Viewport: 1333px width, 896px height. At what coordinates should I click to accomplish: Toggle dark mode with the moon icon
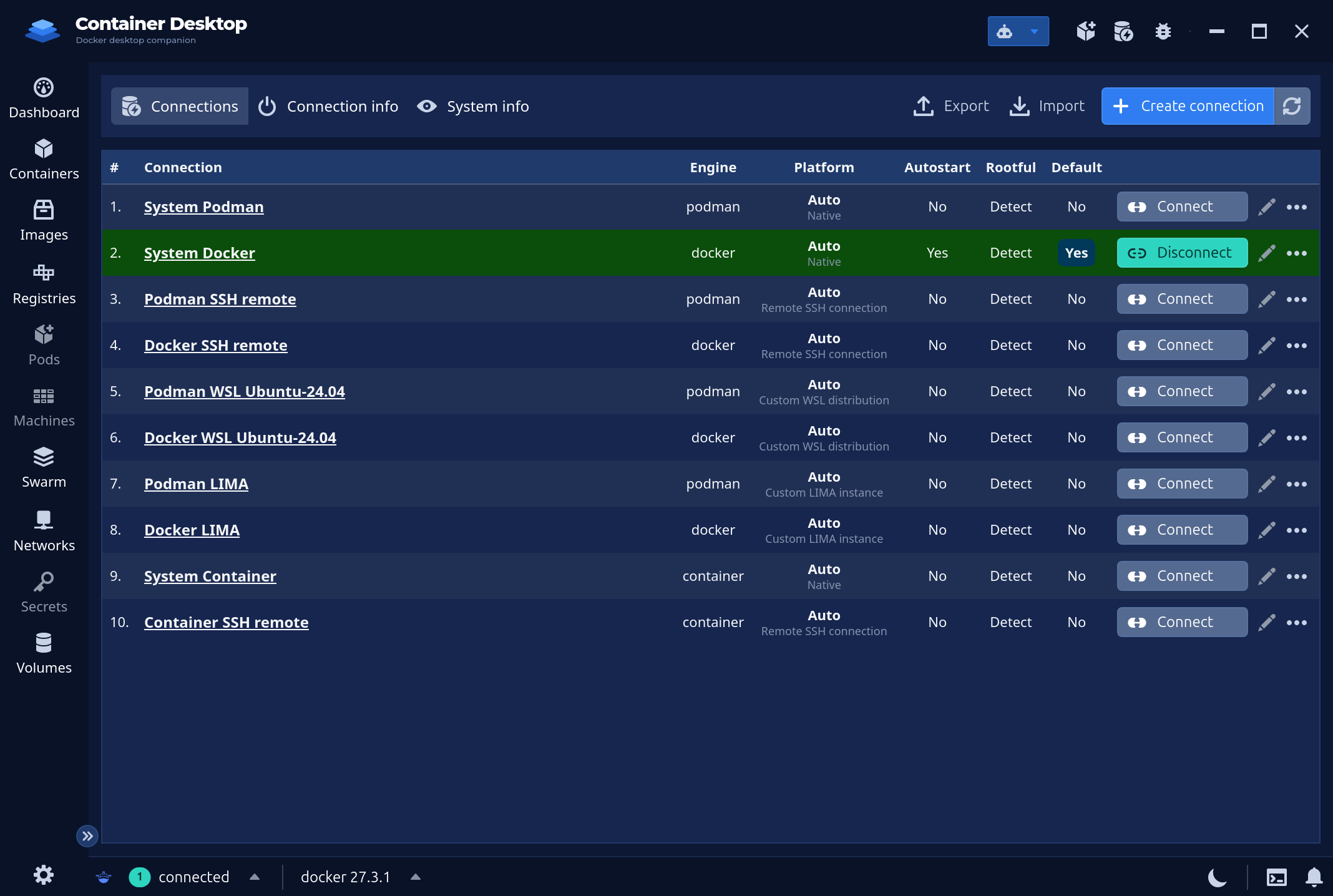click(x=1217, y=877)
